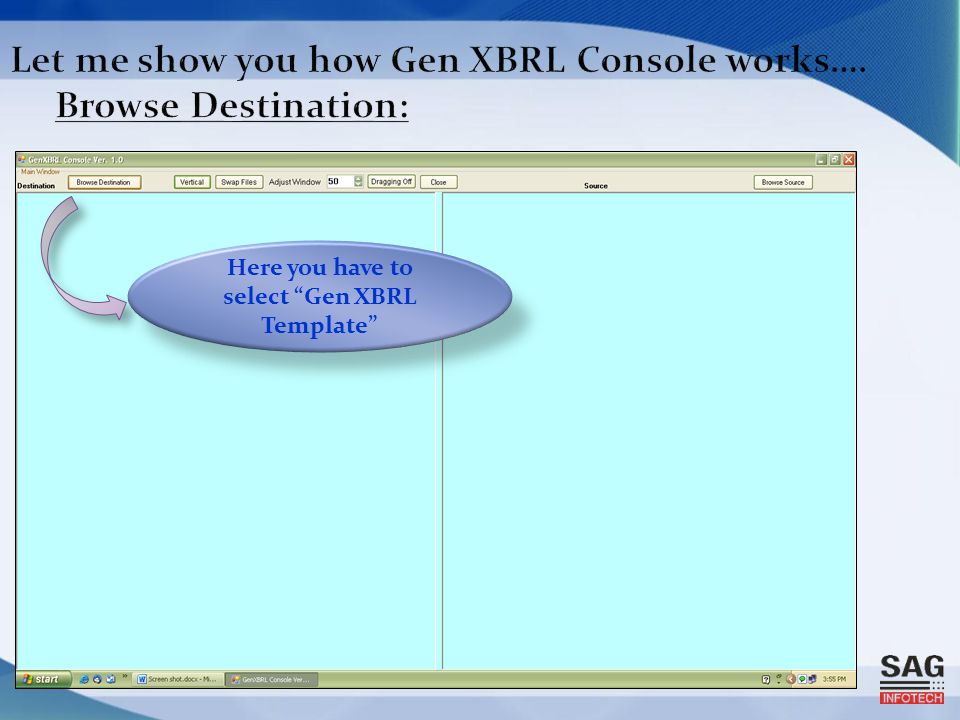This screenshot has width=960, height=720.
Task: Click the Destination label
Action: [36, 186]
